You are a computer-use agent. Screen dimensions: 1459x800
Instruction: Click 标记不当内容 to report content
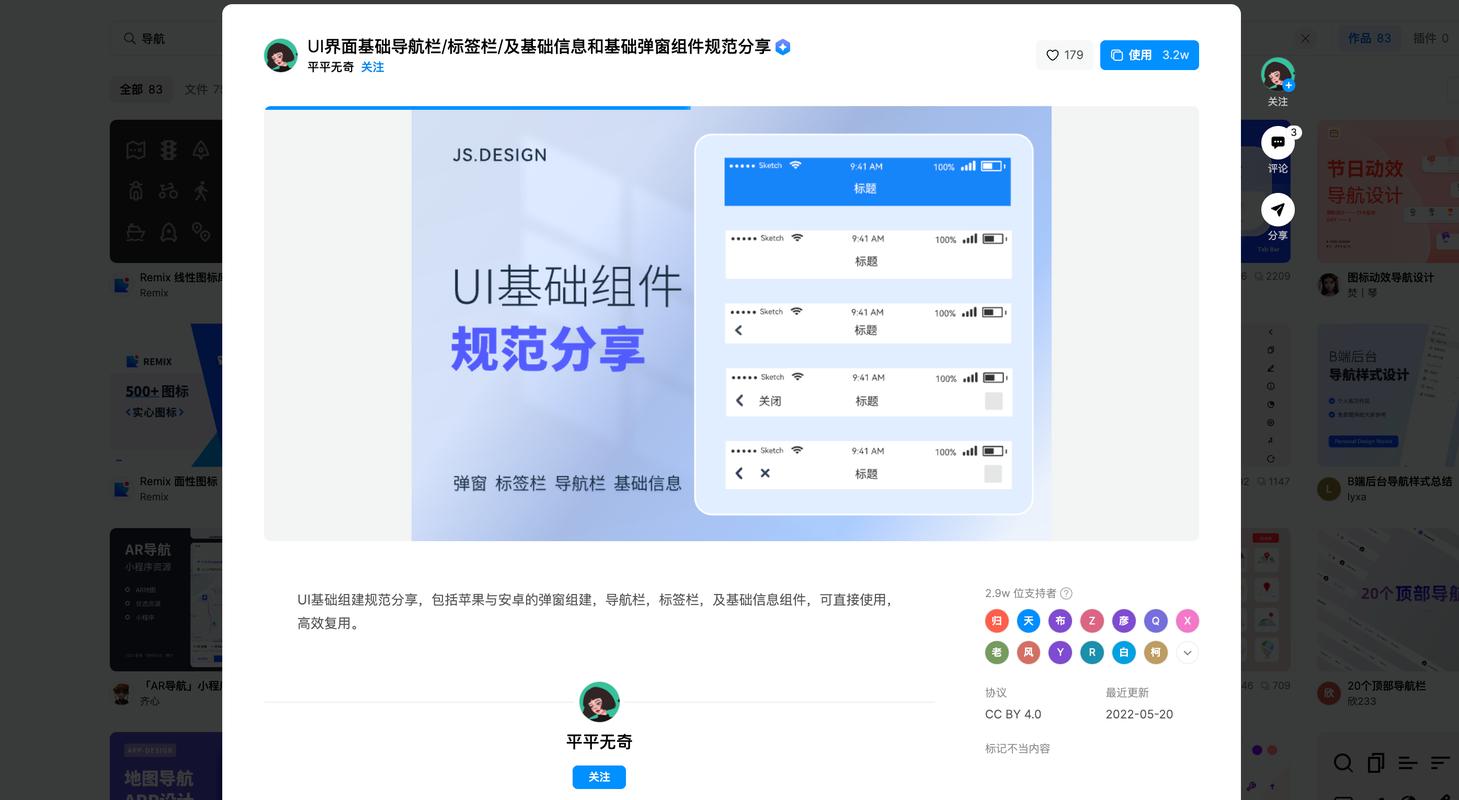click(x=1017, y=748)
